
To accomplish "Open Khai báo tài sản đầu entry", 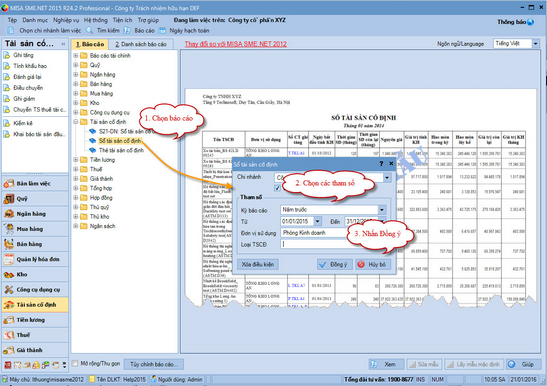I will [x=35, y=134].
